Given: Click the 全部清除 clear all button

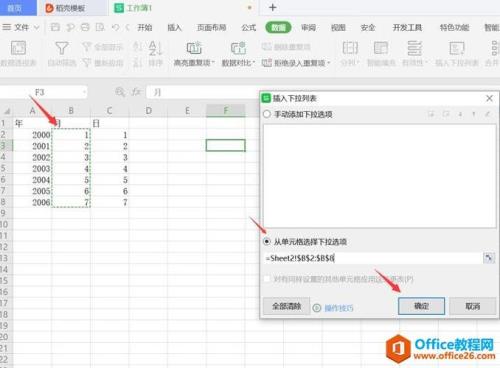Looking at the screenshot, I should 286,306.
